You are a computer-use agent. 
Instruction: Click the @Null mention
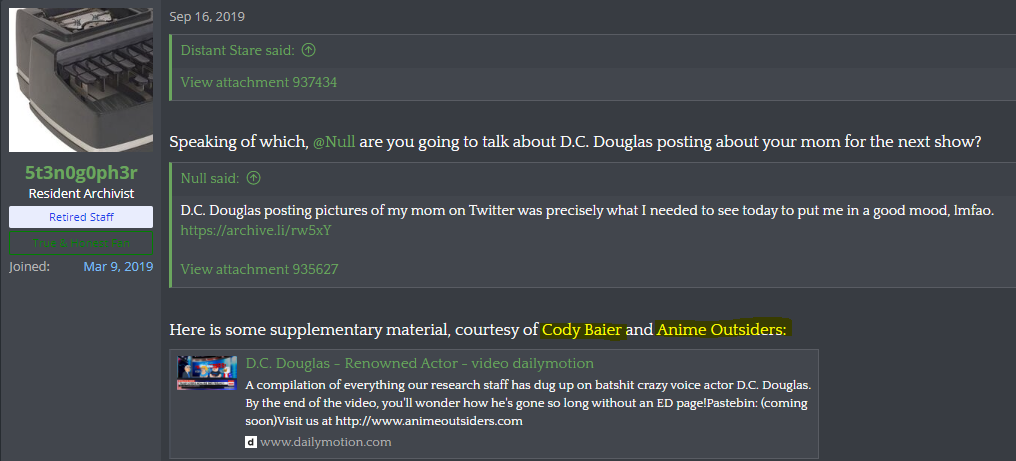click(334, 142)
